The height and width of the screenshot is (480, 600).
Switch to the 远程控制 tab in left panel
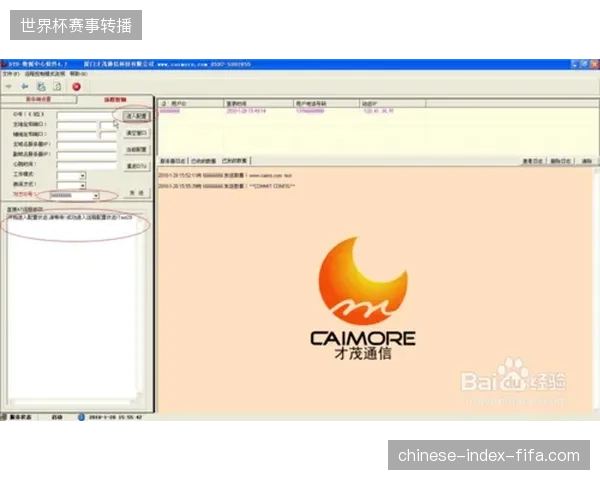click(x=116, y=100)
